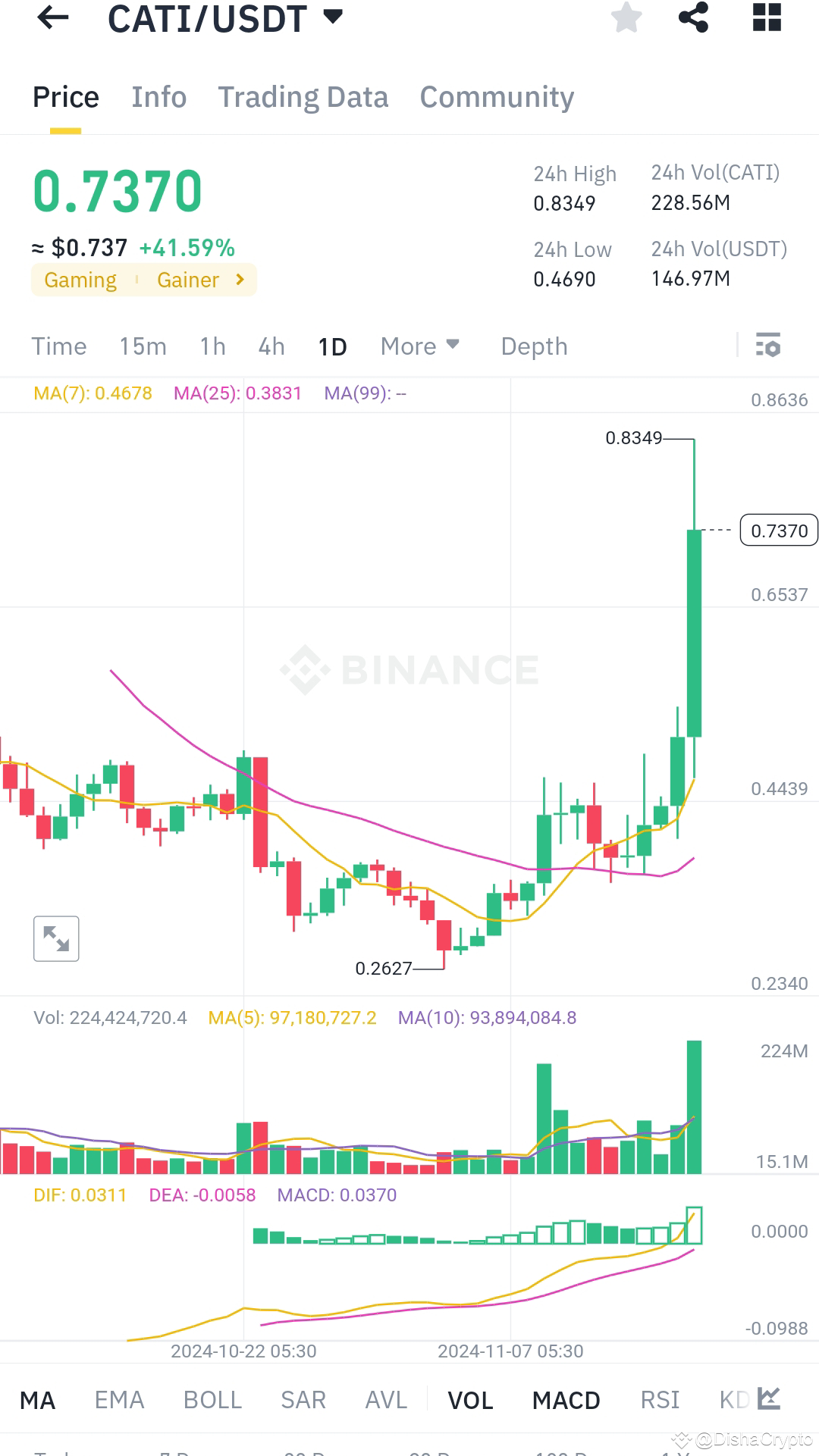
Task: Toggle the MACD indicator off
Action: point(566,1400)
